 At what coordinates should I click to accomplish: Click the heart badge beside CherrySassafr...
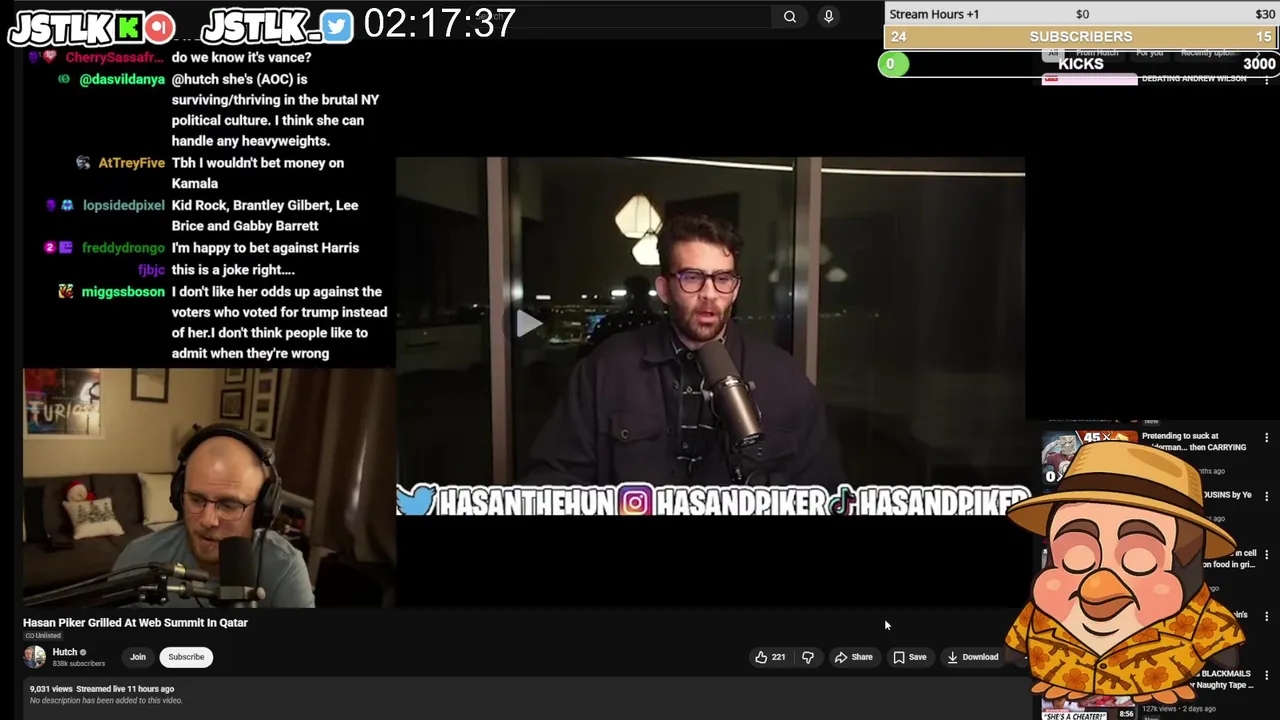(49, 57)
